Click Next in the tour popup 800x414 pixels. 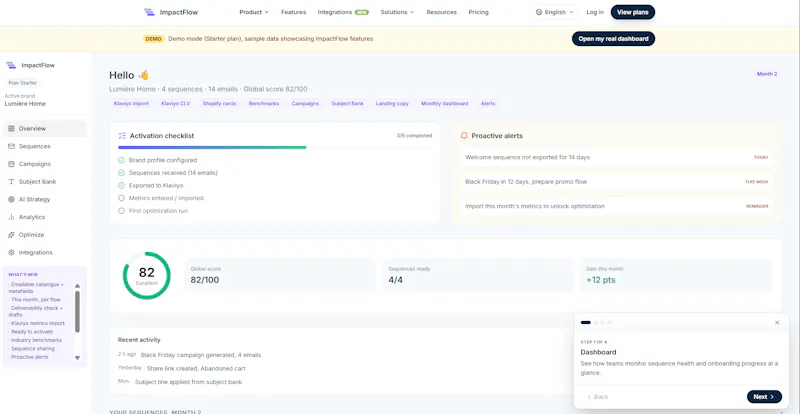764,397
